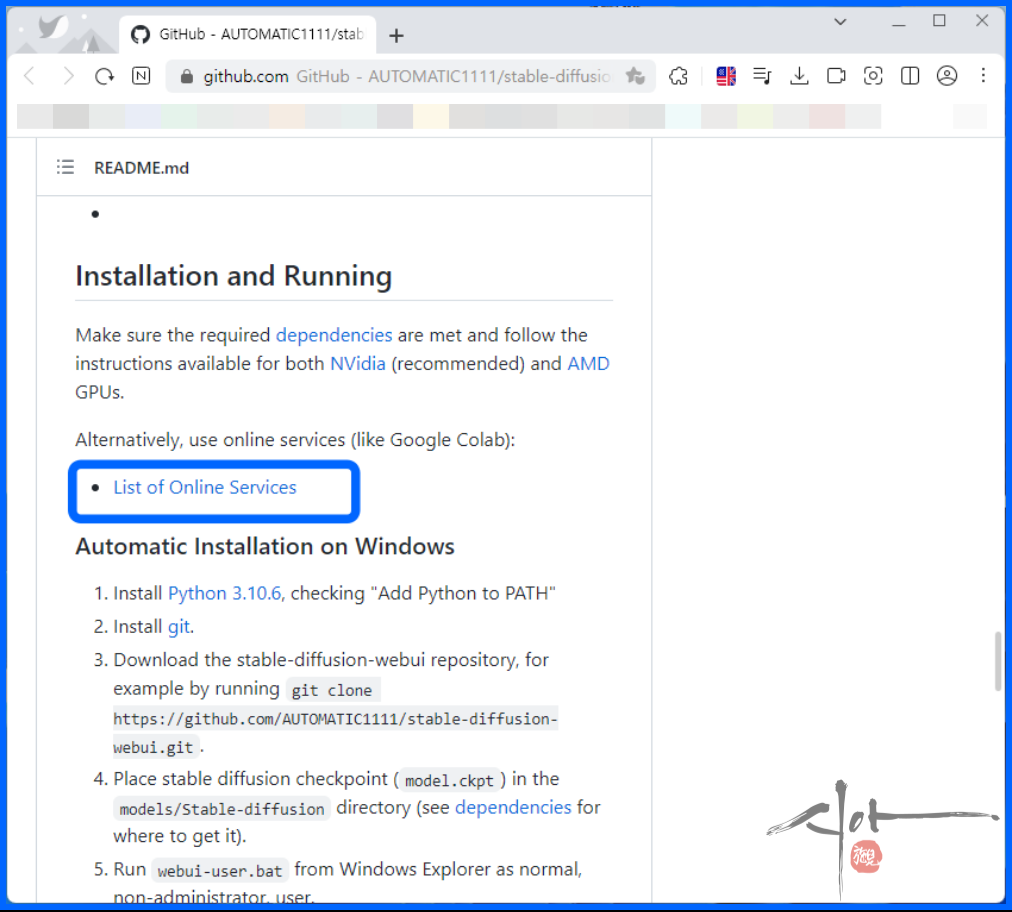Open the three-dot browser menu
This screenshot has width=1012, height=912.
pos(983,76)
